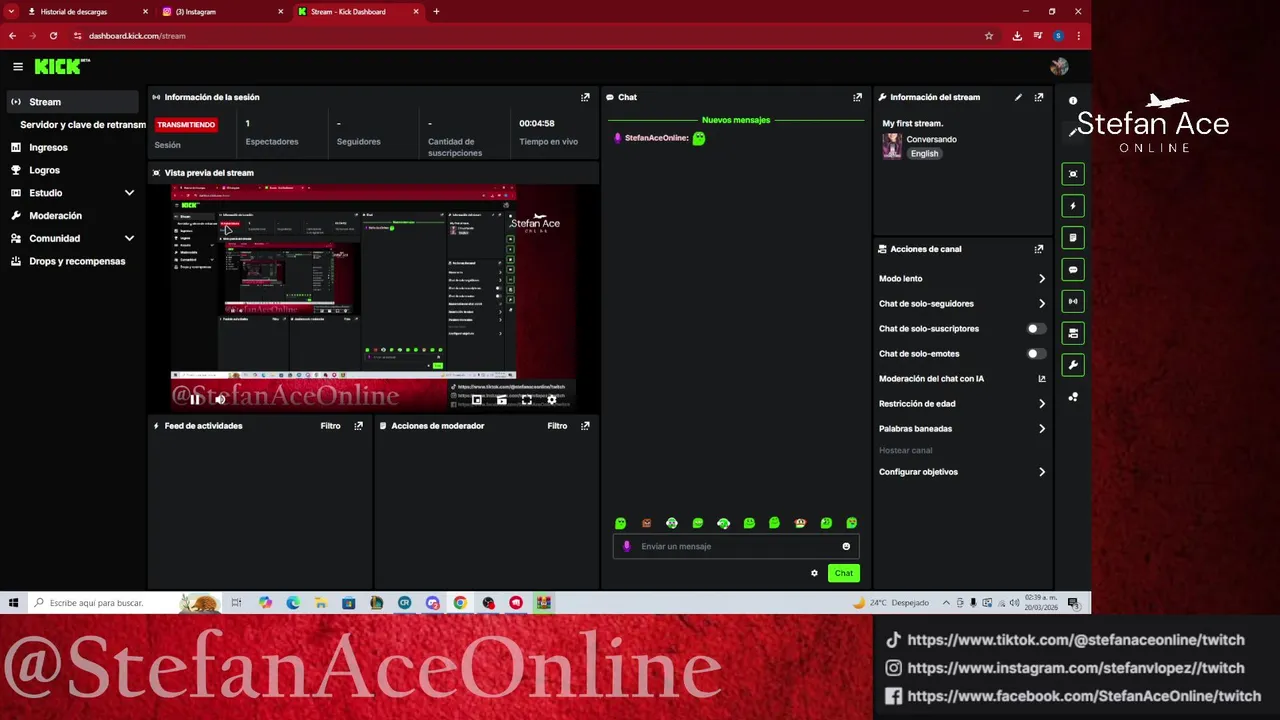Bookmark this page with the star icon
The image size is (1280, 720).
pyautogui.click(x=989, y=36)
